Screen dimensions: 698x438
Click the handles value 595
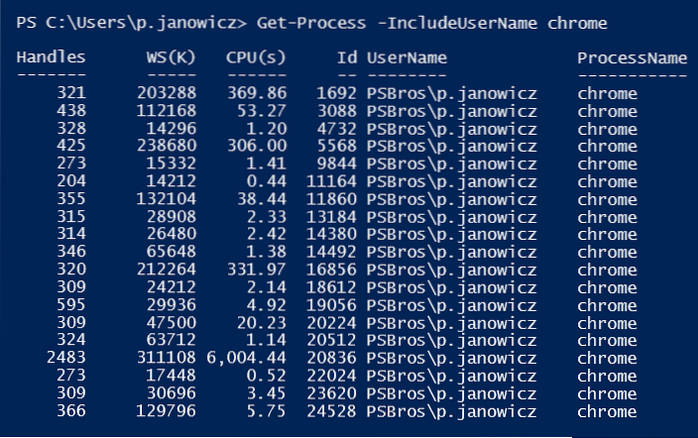[x=70, y=304]
